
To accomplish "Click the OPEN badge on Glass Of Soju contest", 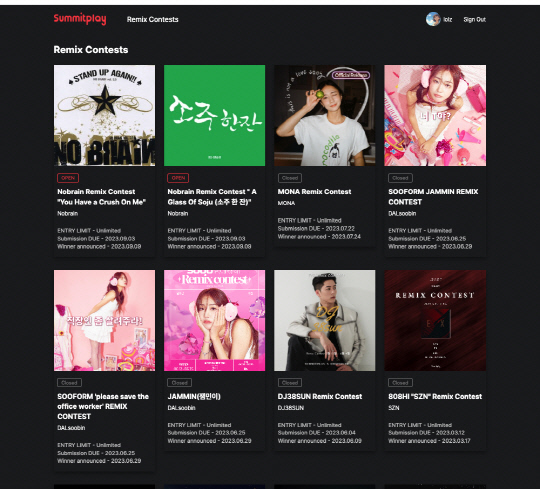I will (178, 178).
